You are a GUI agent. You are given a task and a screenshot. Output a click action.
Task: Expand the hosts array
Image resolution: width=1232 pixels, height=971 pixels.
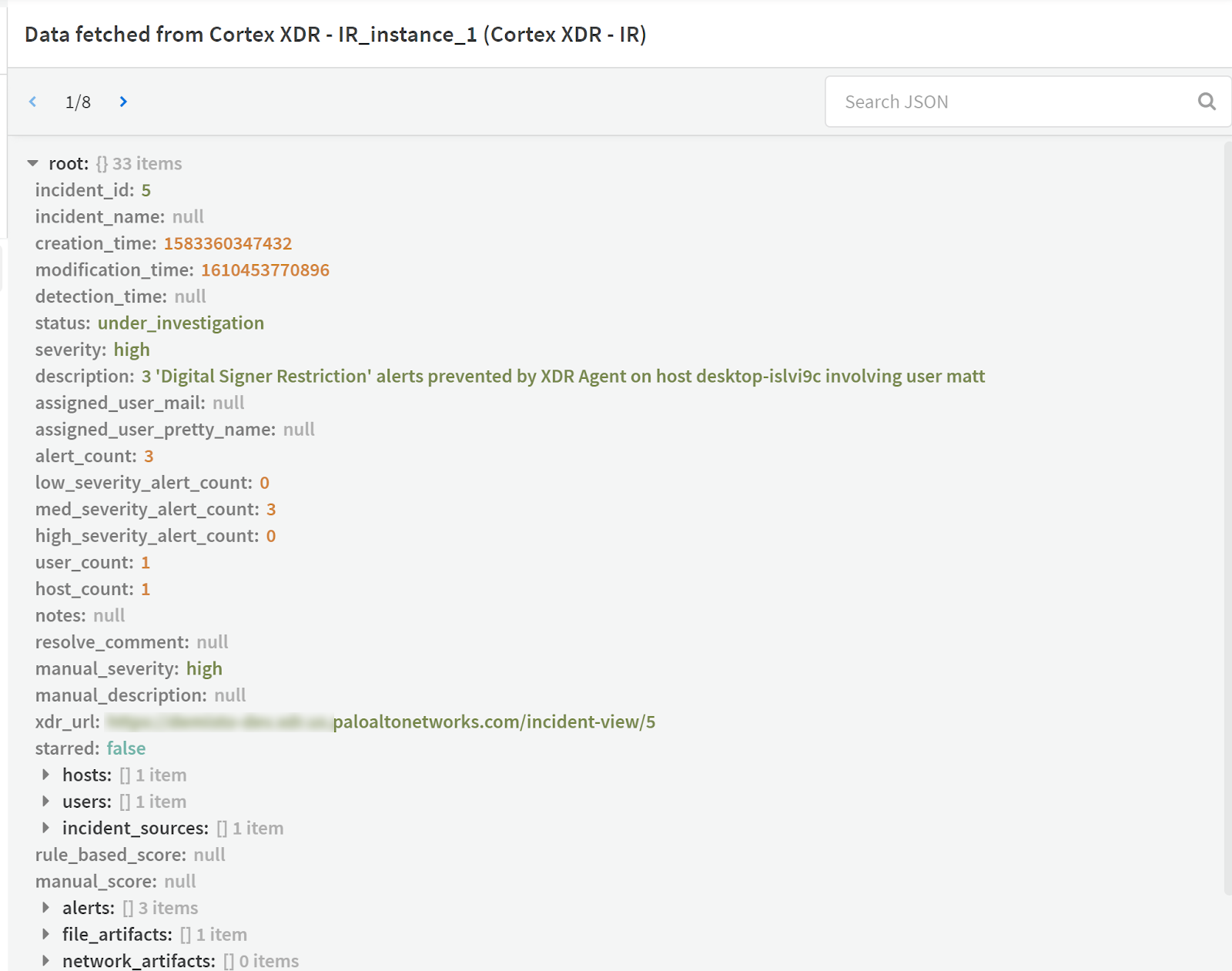pos(45,775)
